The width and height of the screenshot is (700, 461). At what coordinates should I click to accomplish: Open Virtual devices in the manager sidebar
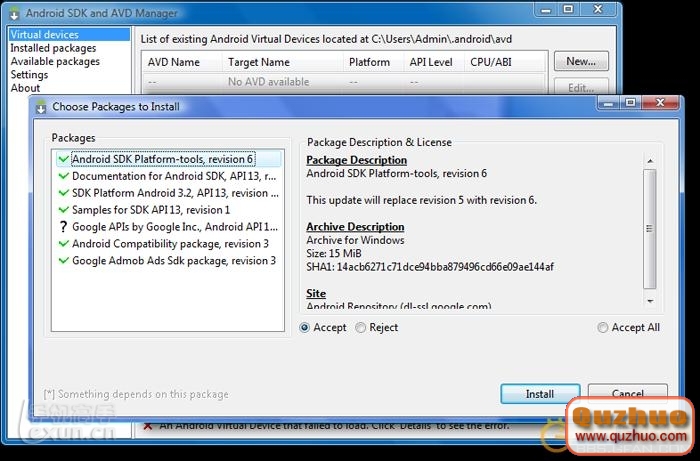69,34
